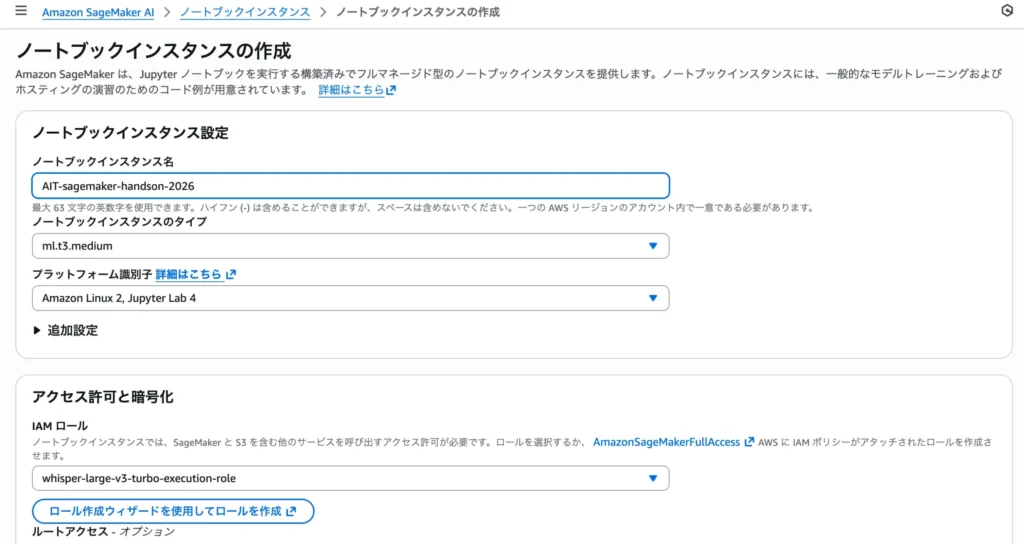This screenshot has height=544, width=1024.
Task: Click external-link icon next to AmazonSageMakerFullAccess
Action: [749, 442]
